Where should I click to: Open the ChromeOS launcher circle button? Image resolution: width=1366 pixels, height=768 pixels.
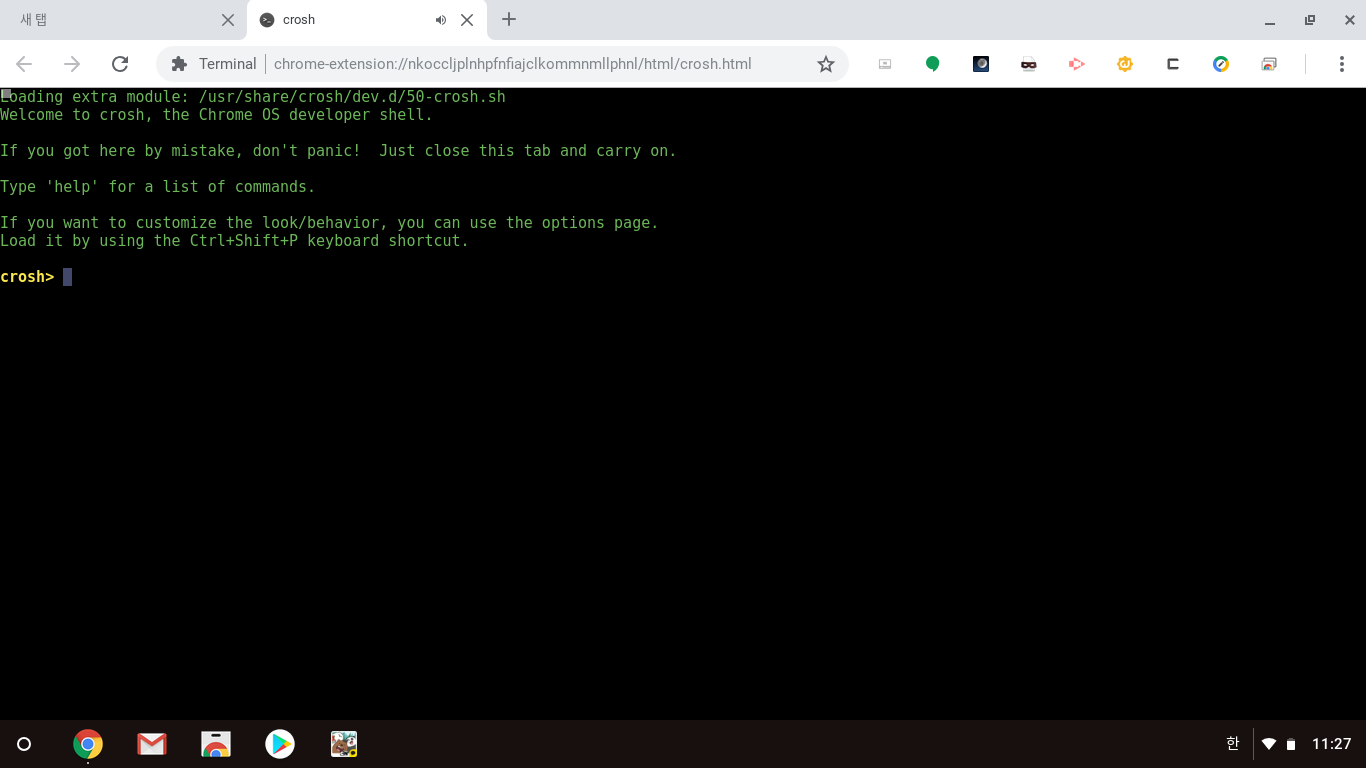coord(24,744)
